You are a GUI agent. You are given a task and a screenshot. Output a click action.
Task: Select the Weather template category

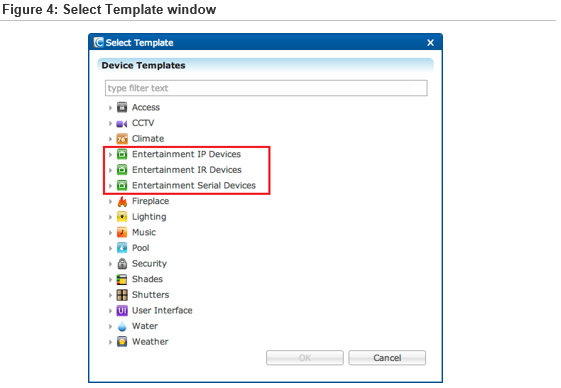[x=150, y=341]
